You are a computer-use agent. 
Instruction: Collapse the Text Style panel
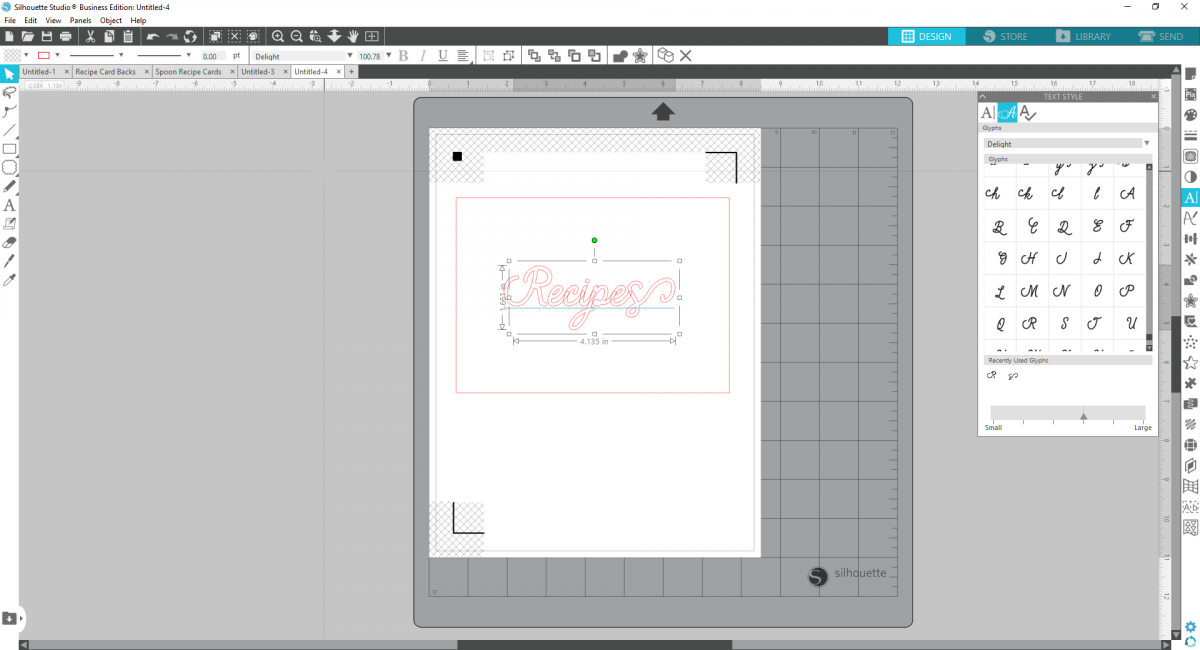(983, 97)
